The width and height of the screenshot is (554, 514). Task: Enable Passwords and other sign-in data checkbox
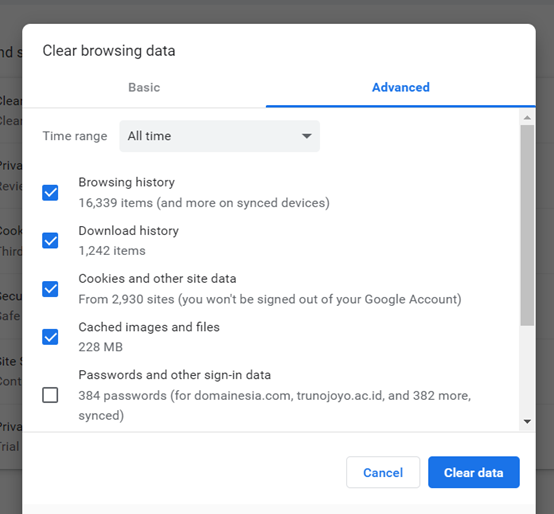click(x=50, y=395)
